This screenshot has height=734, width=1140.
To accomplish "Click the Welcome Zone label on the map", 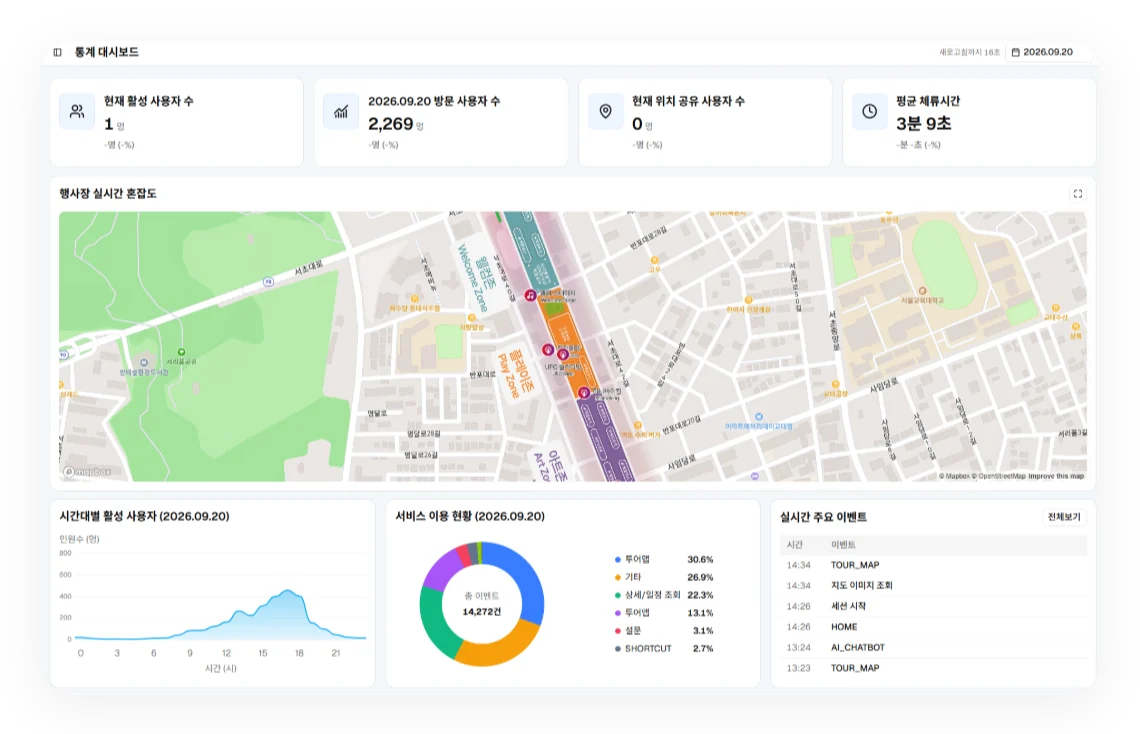I will pos(476,278).
